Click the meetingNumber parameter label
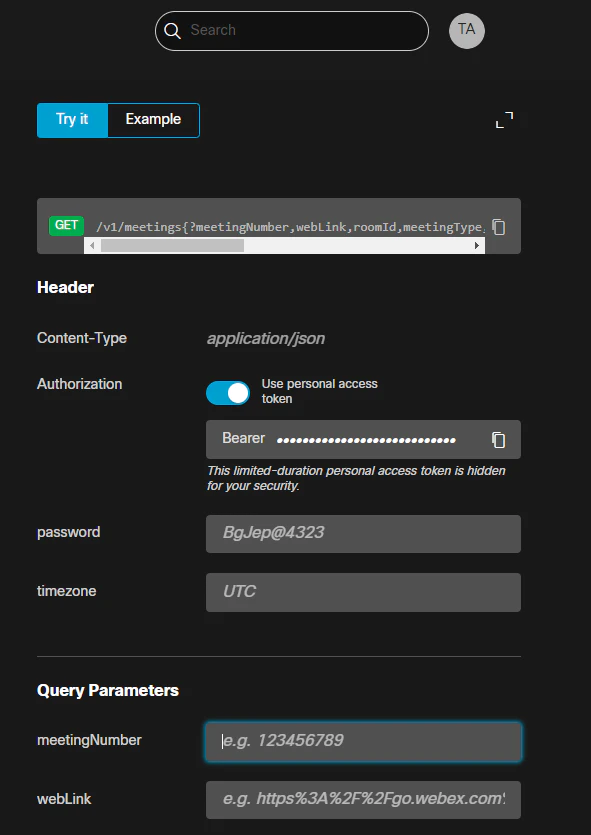The width and height of the screenshot is (591, 835). point(89,740)
